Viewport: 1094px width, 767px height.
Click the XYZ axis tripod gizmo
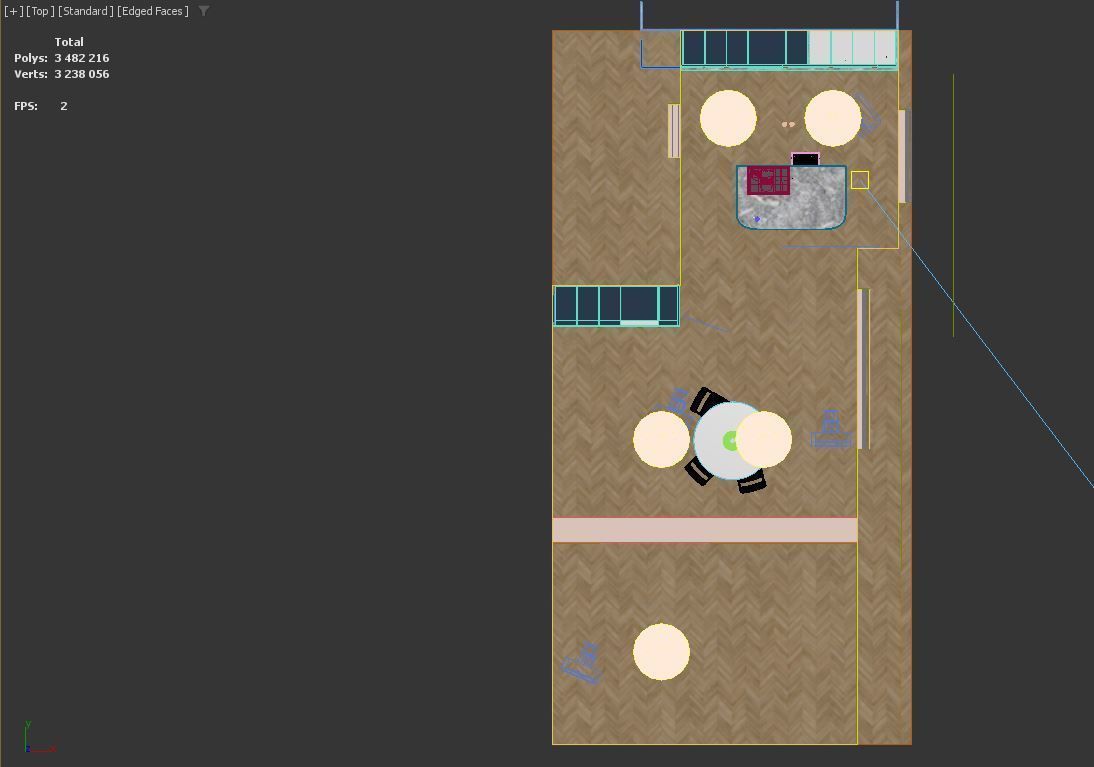(38, 738)
